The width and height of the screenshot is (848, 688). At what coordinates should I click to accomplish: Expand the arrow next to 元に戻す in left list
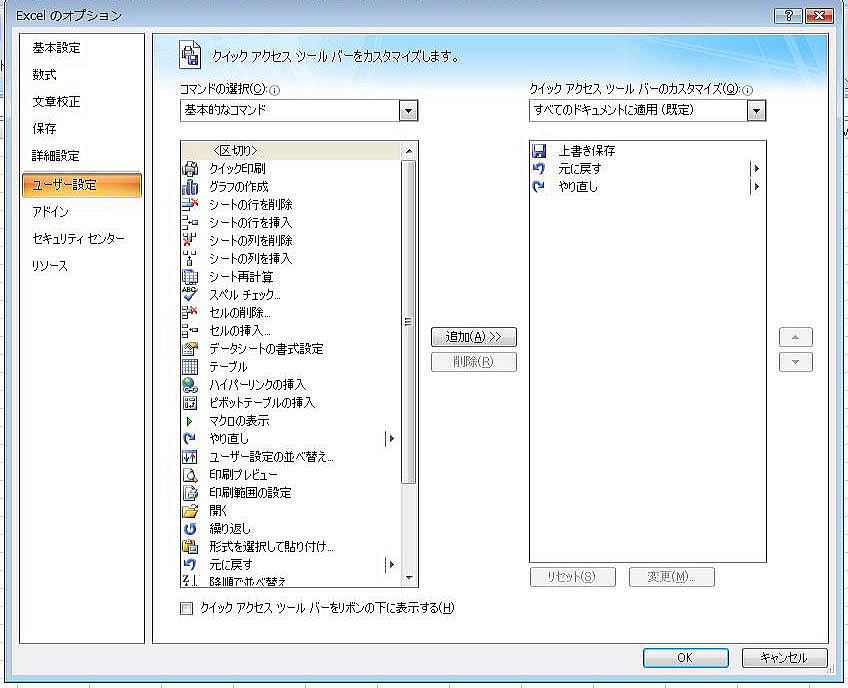point(390,565)
